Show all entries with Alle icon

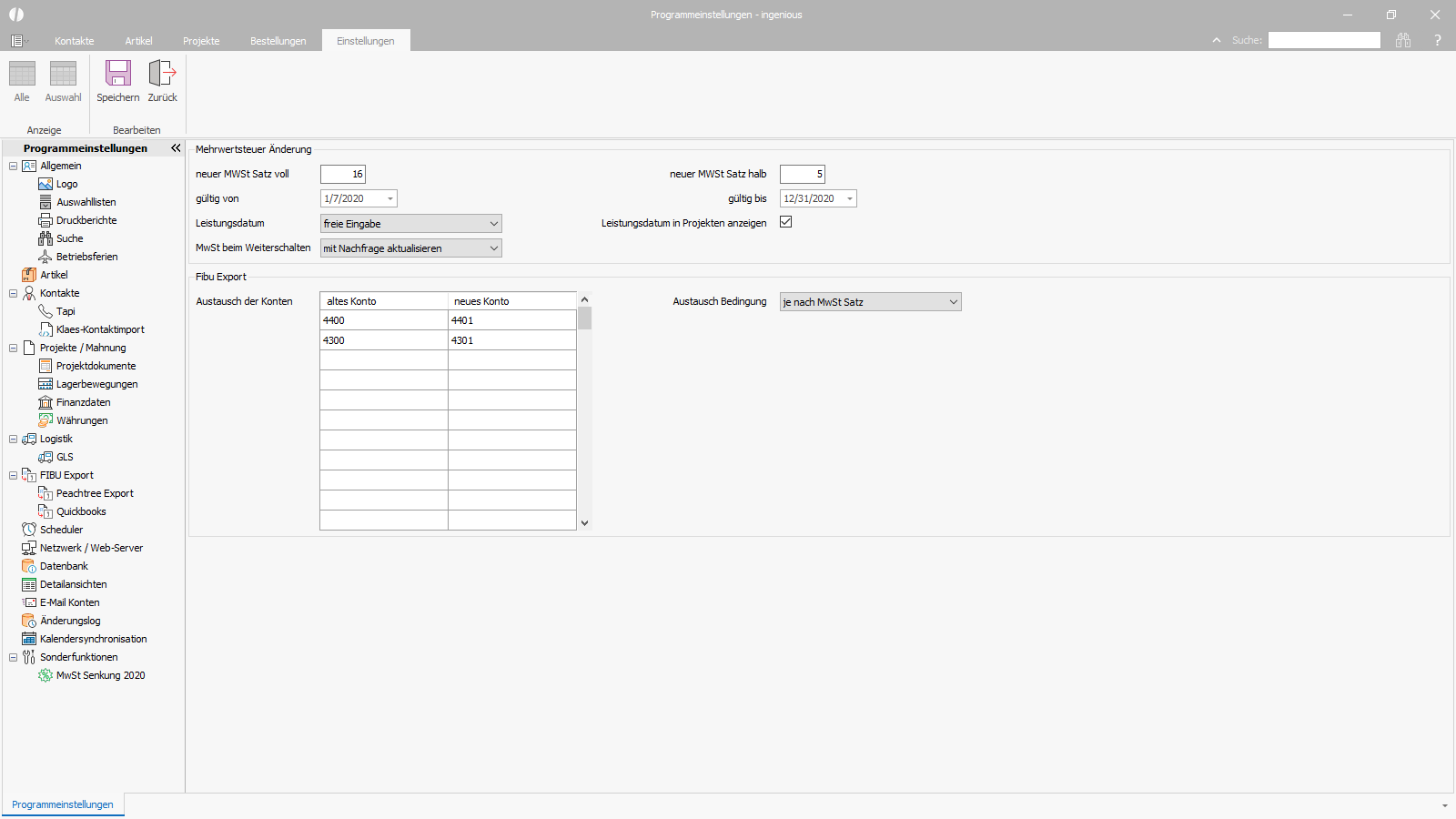pos(22,73)
